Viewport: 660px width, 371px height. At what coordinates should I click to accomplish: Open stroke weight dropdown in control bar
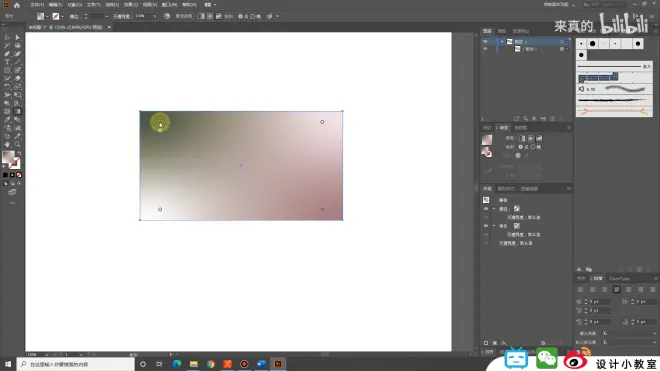pyautogui.click(x=106, y=16)
